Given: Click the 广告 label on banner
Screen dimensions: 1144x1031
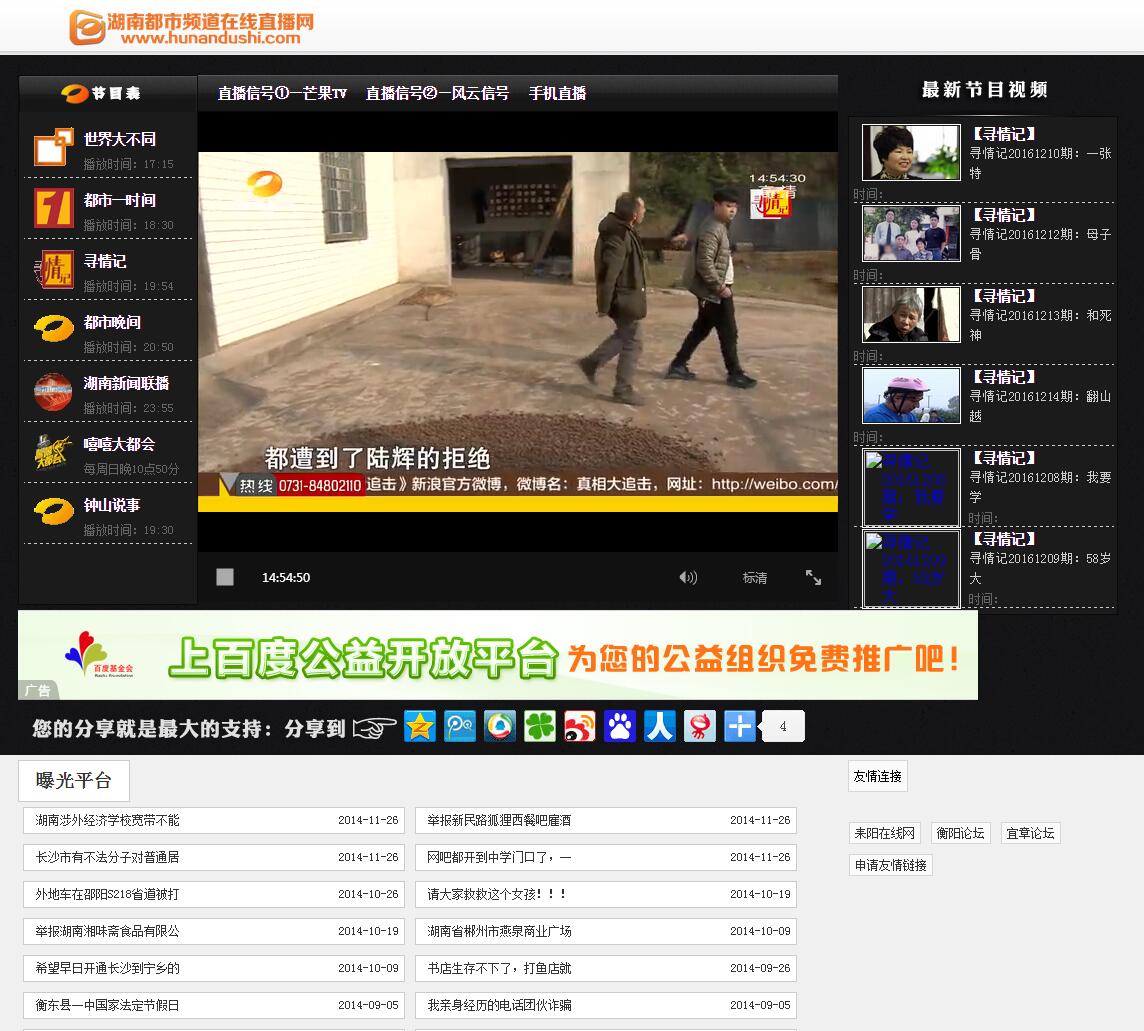Looking at the screenshot, I should (37, 690).
